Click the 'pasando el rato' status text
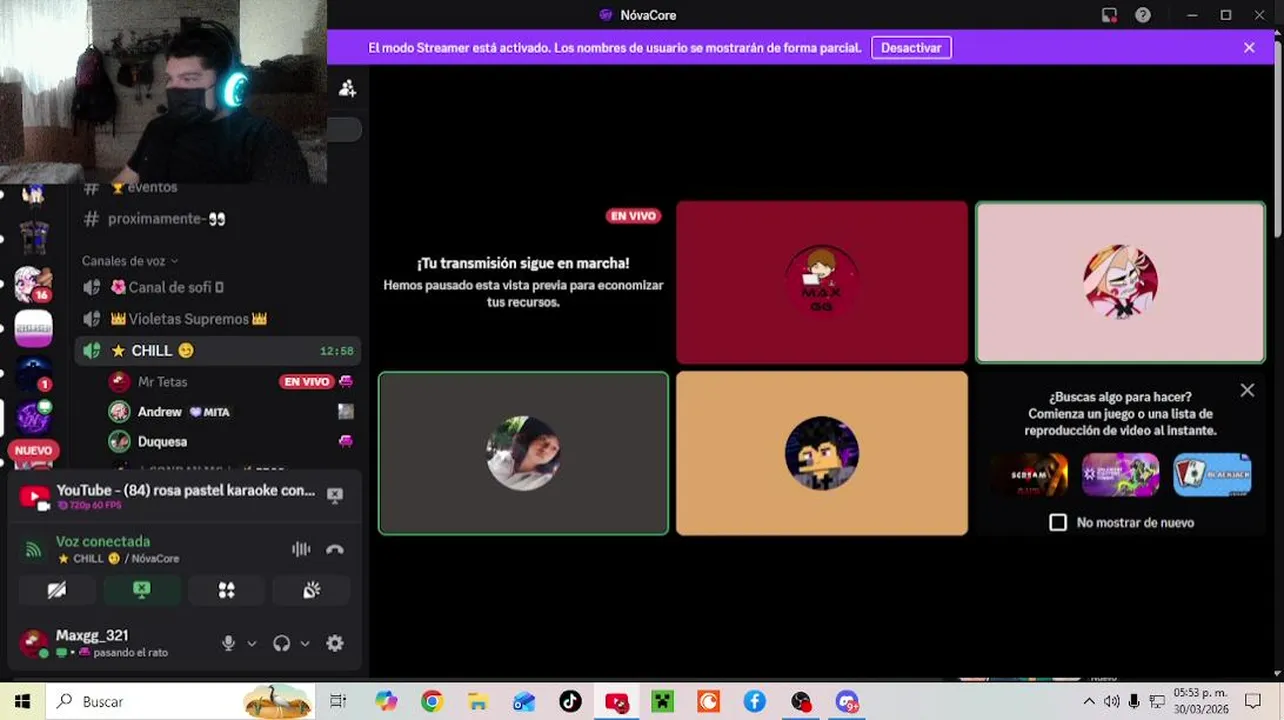Image resolution: width=1284 pixels, height=720 pixels. point(130,653)
